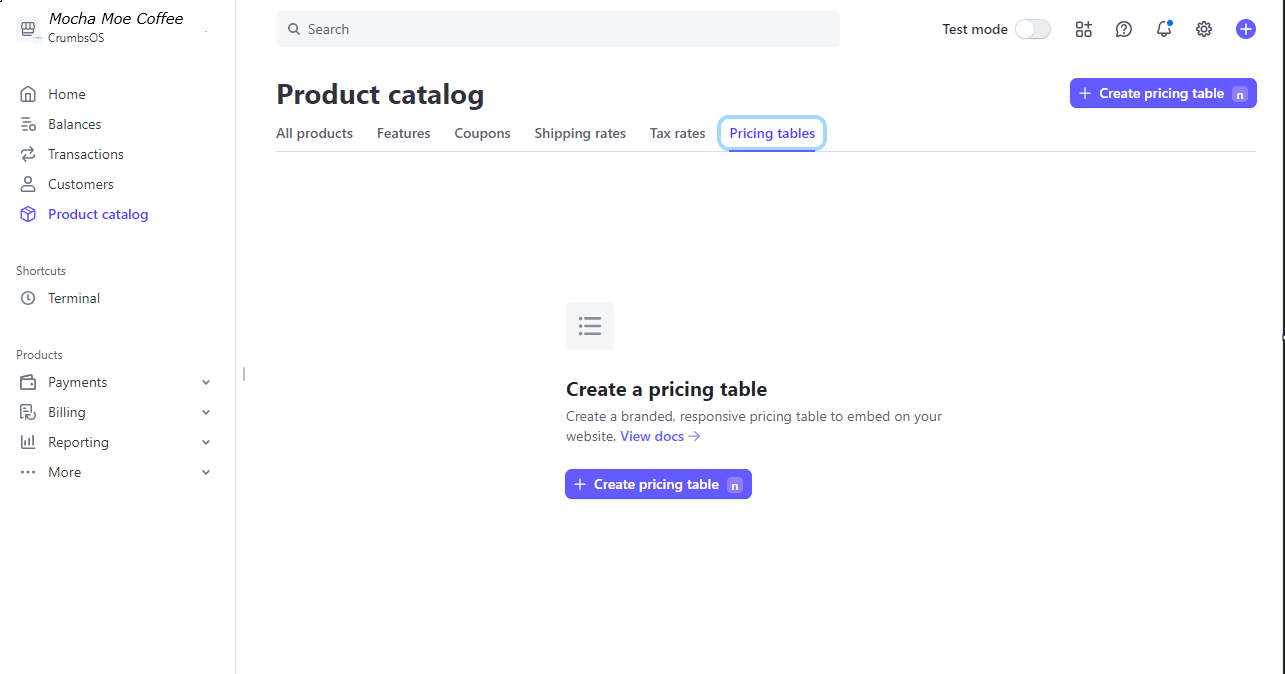Expand the Reporting section
The width and height of the screenshot is (1285, 674).
pyautogui.click(x=206, y=442)
